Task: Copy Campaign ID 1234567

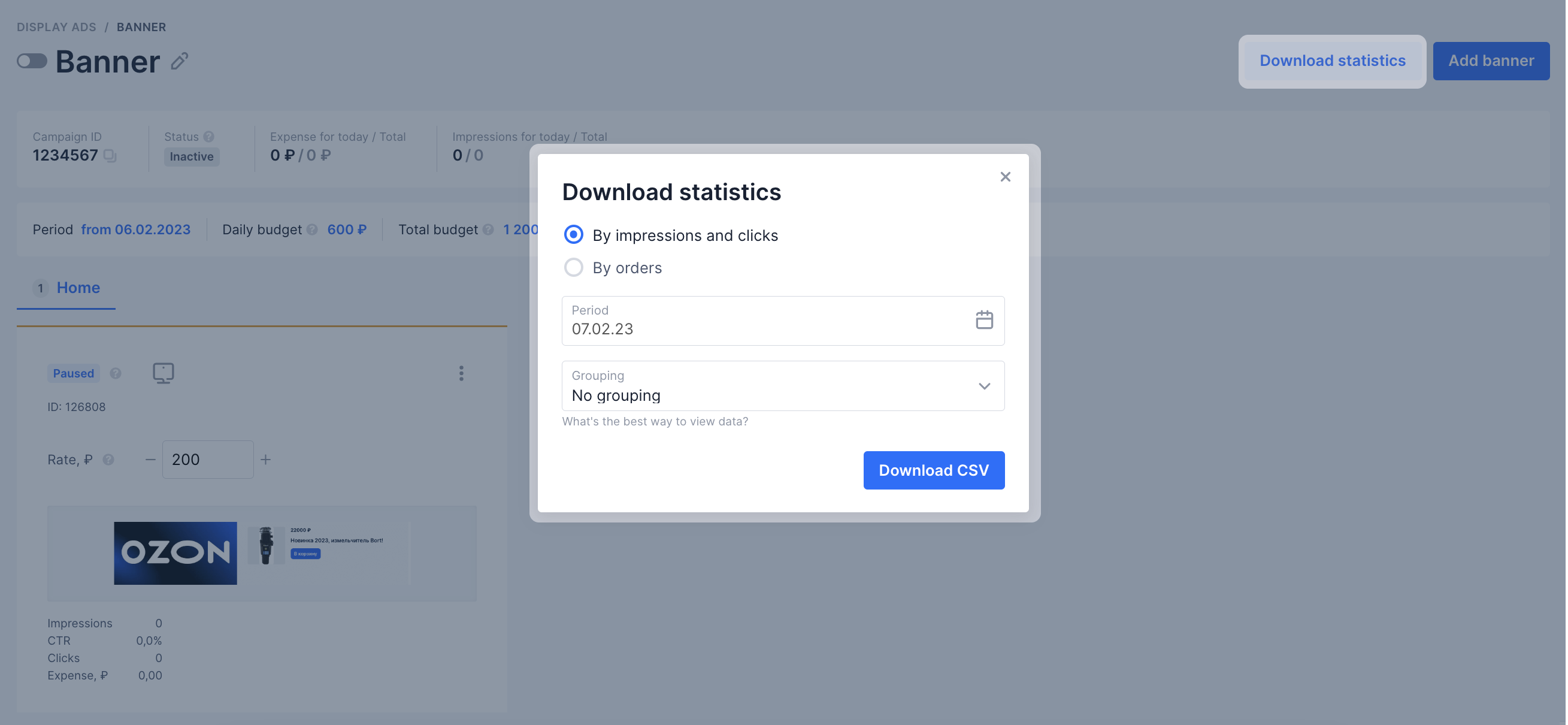Action: 110,156
